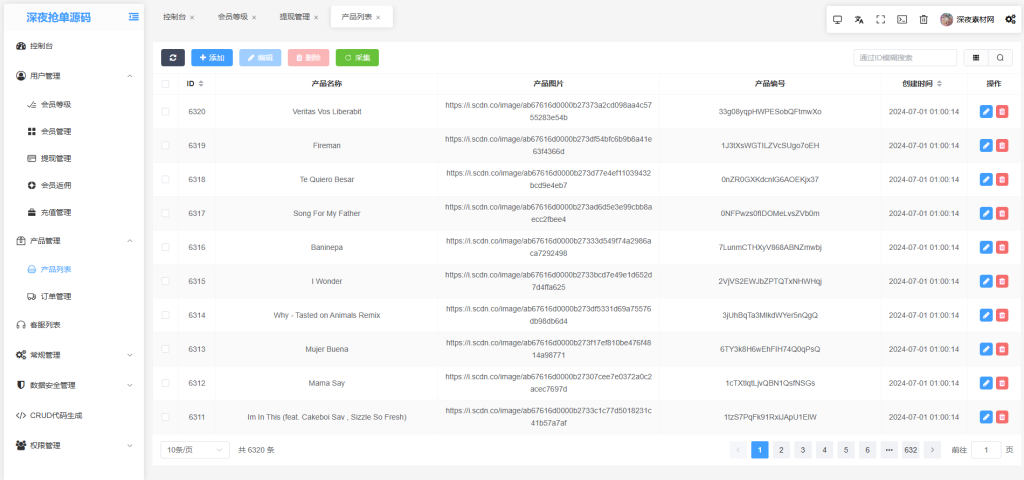Focus the 通过ID模糊搜索 search field
Screen dimensions: 1024x480
(898, 58)
